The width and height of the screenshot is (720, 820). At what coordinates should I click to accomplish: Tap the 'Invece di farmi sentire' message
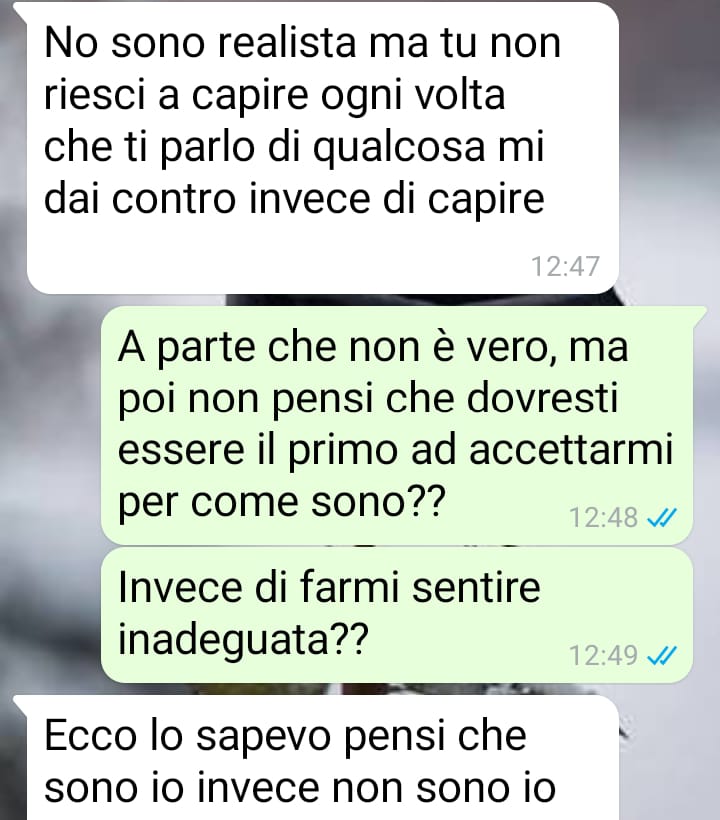(x=397, y=615)
